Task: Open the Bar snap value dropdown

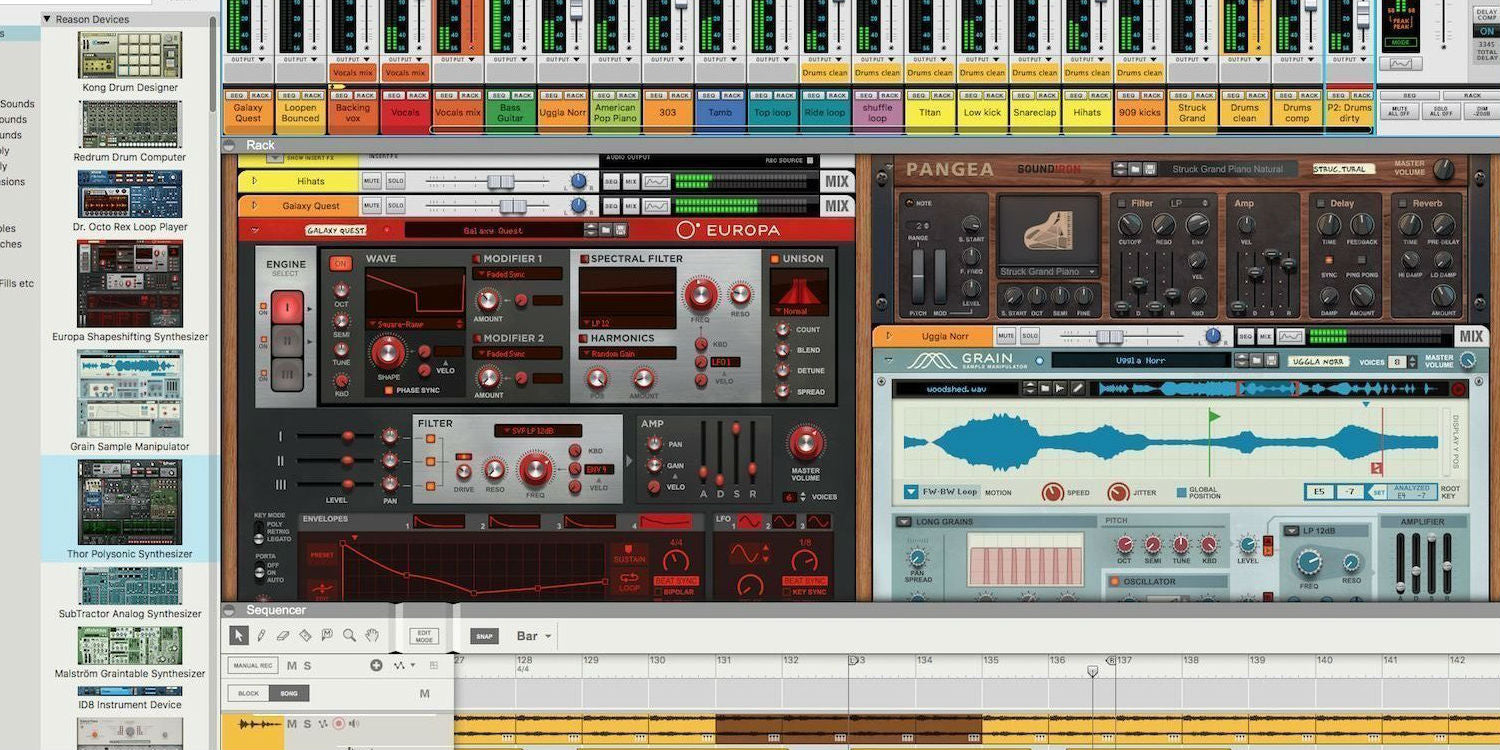Action: point(534,636)
